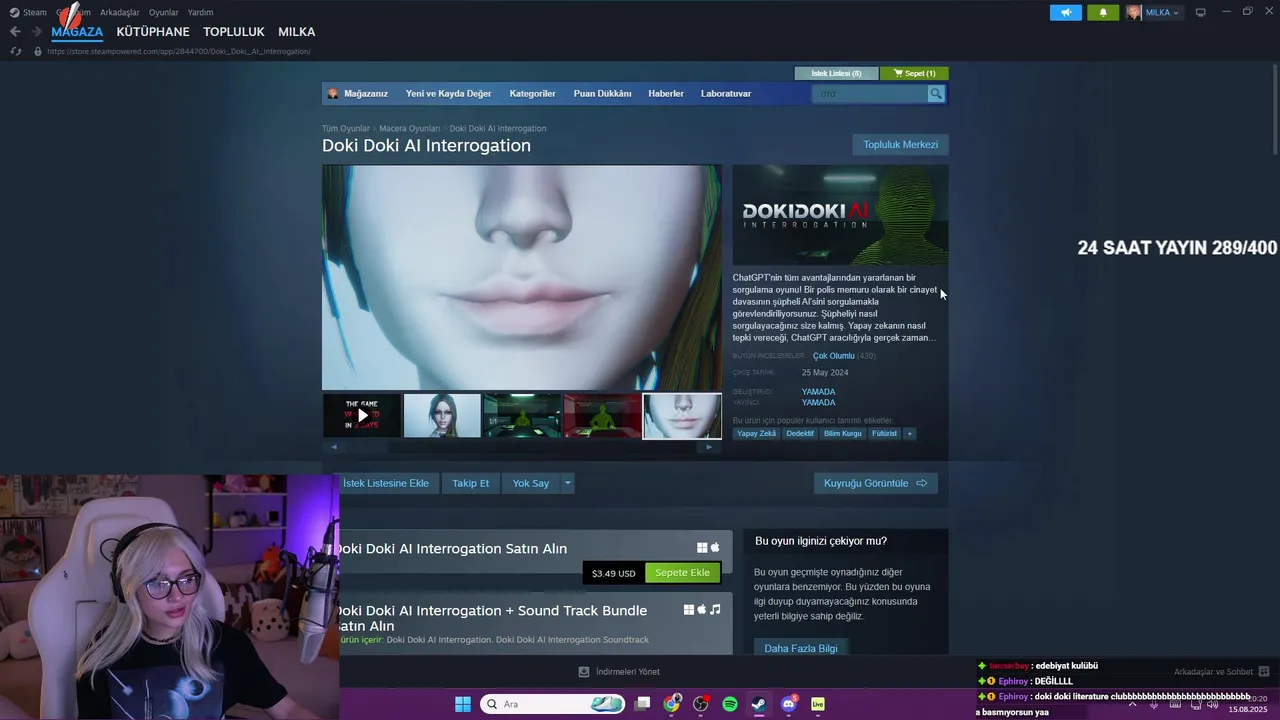Click the store search magnifier icon
The height and width of the screenshot is (720, 1280).
[936, 93]
